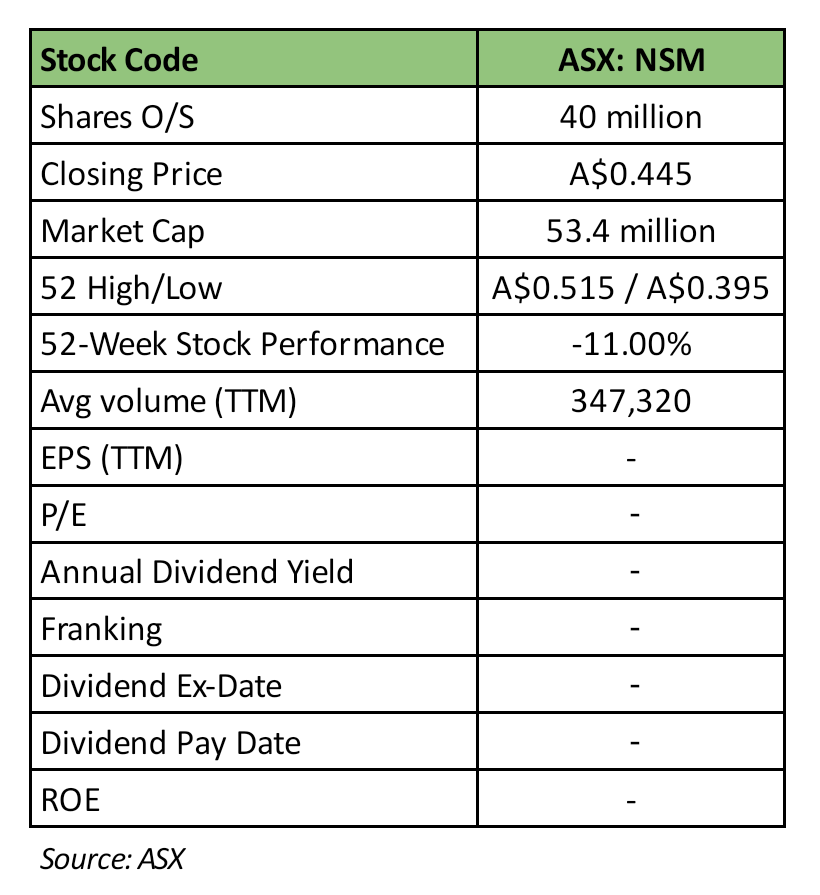Click the "Shares O/S" row label
820x895 pixels.
click(117, 117)
